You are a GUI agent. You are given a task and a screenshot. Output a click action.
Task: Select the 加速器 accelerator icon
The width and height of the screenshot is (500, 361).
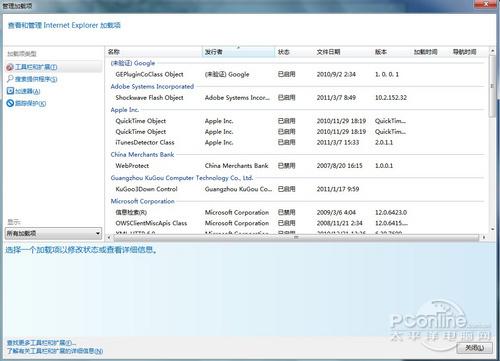(x=10, y=91)
